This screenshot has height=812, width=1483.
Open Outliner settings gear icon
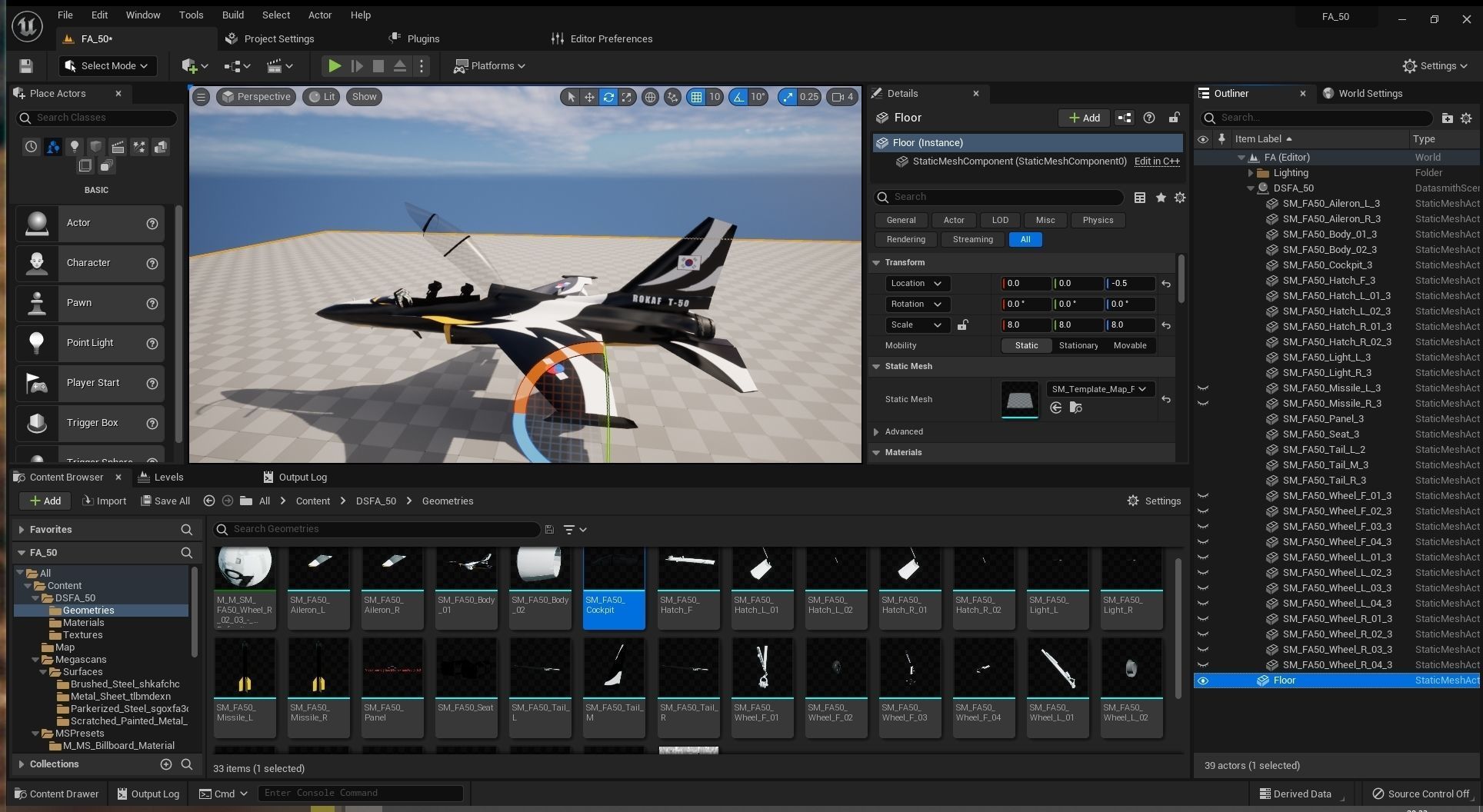[1466, 118]
